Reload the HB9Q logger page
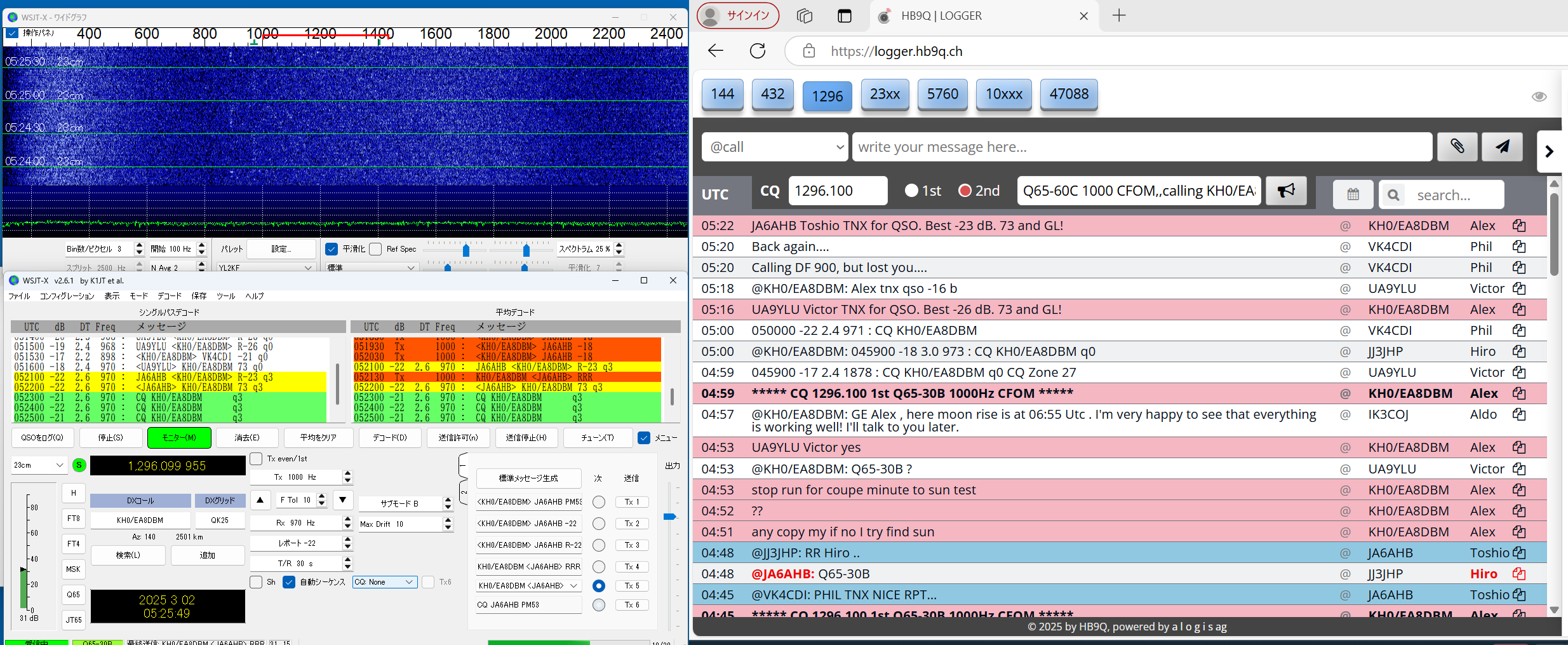The width and height of the screenshot is (1568, 645). click(758, 51)
